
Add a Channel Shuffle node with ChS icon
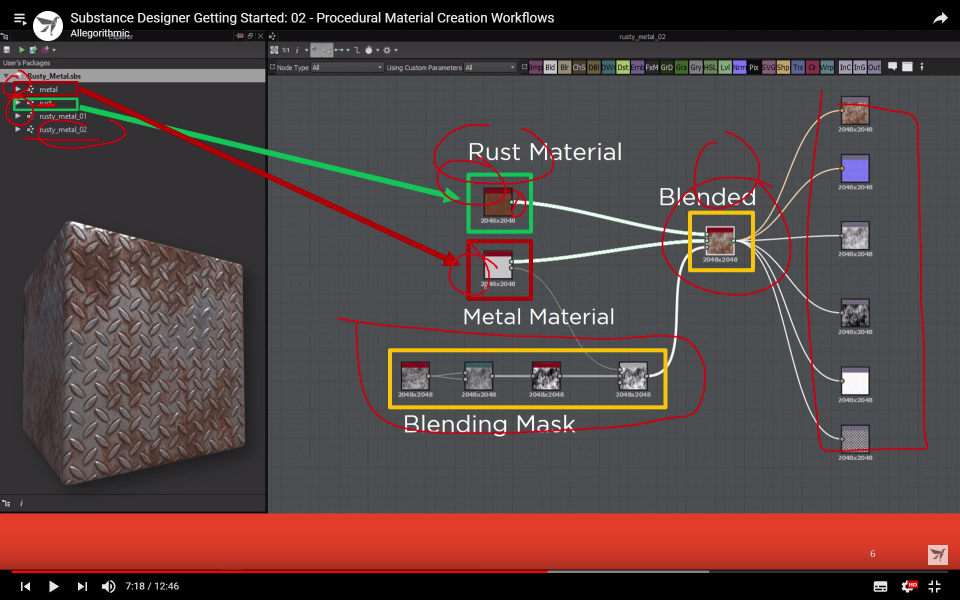point(579,67)
